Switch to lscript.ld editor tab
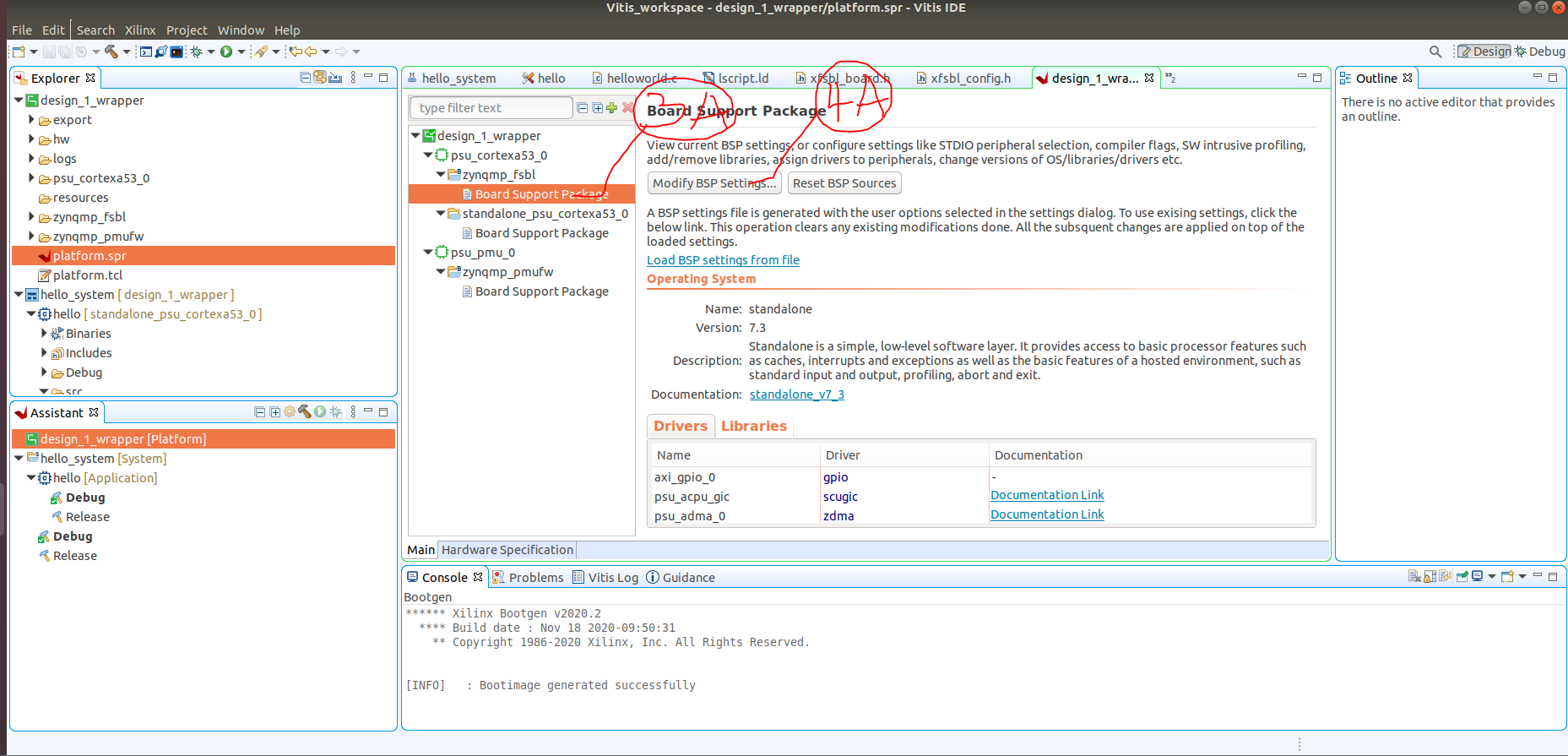This screenshot has width=1568, height=756. (736, 78)
